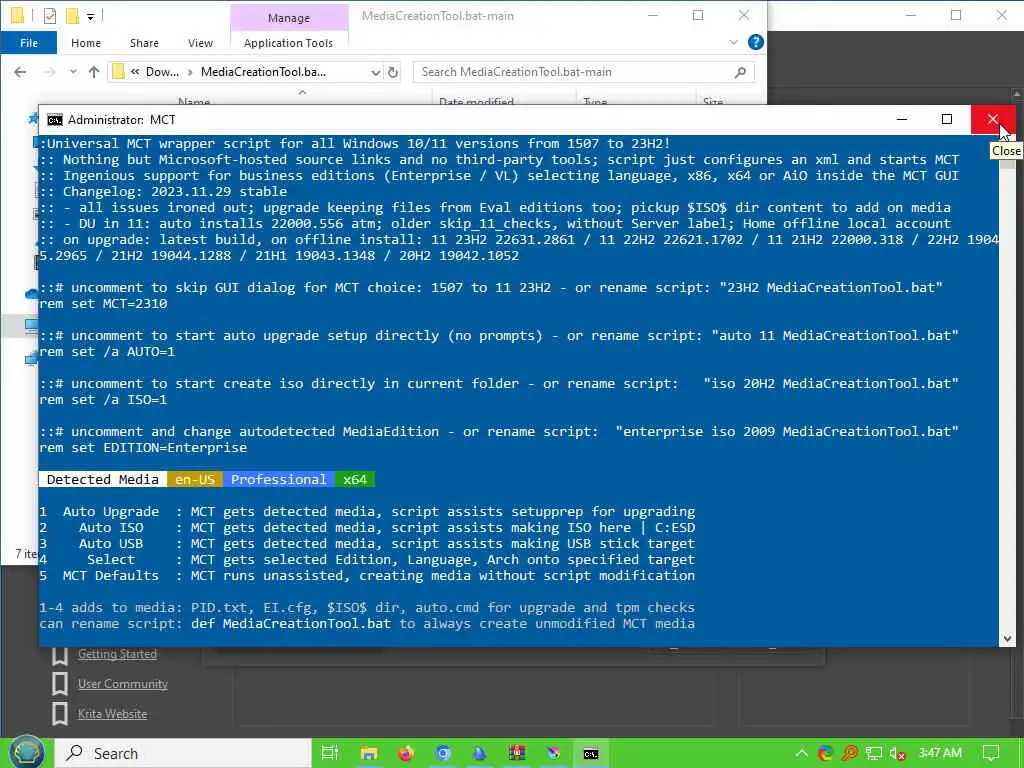Click 'Changelog: 2023.11.29 stable' line
This screenshot has height=768, width=1024.
tap(174, 191)
